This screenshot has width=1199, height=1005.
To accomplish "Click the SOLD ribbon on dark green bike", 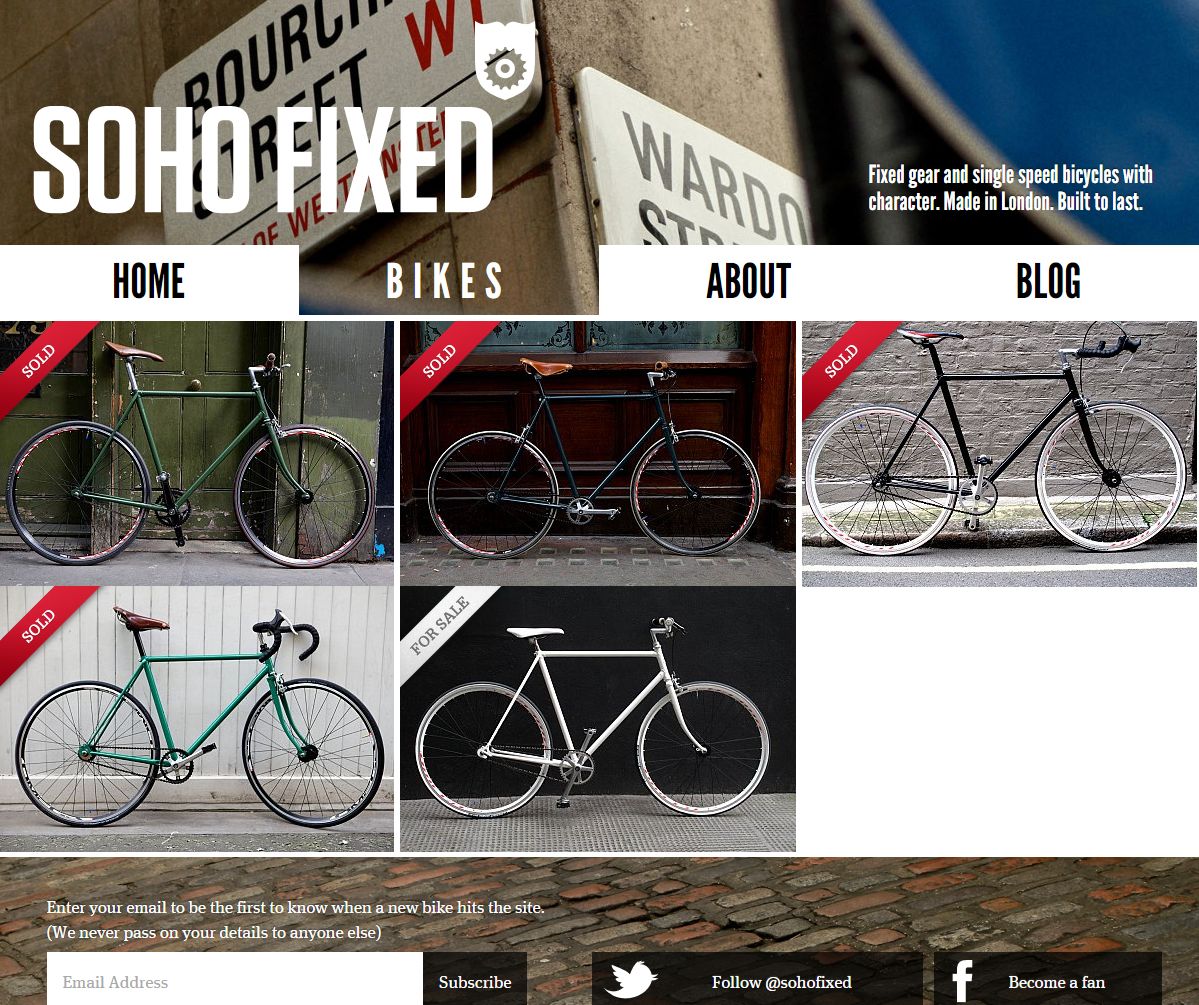I will tap(38, 360).
